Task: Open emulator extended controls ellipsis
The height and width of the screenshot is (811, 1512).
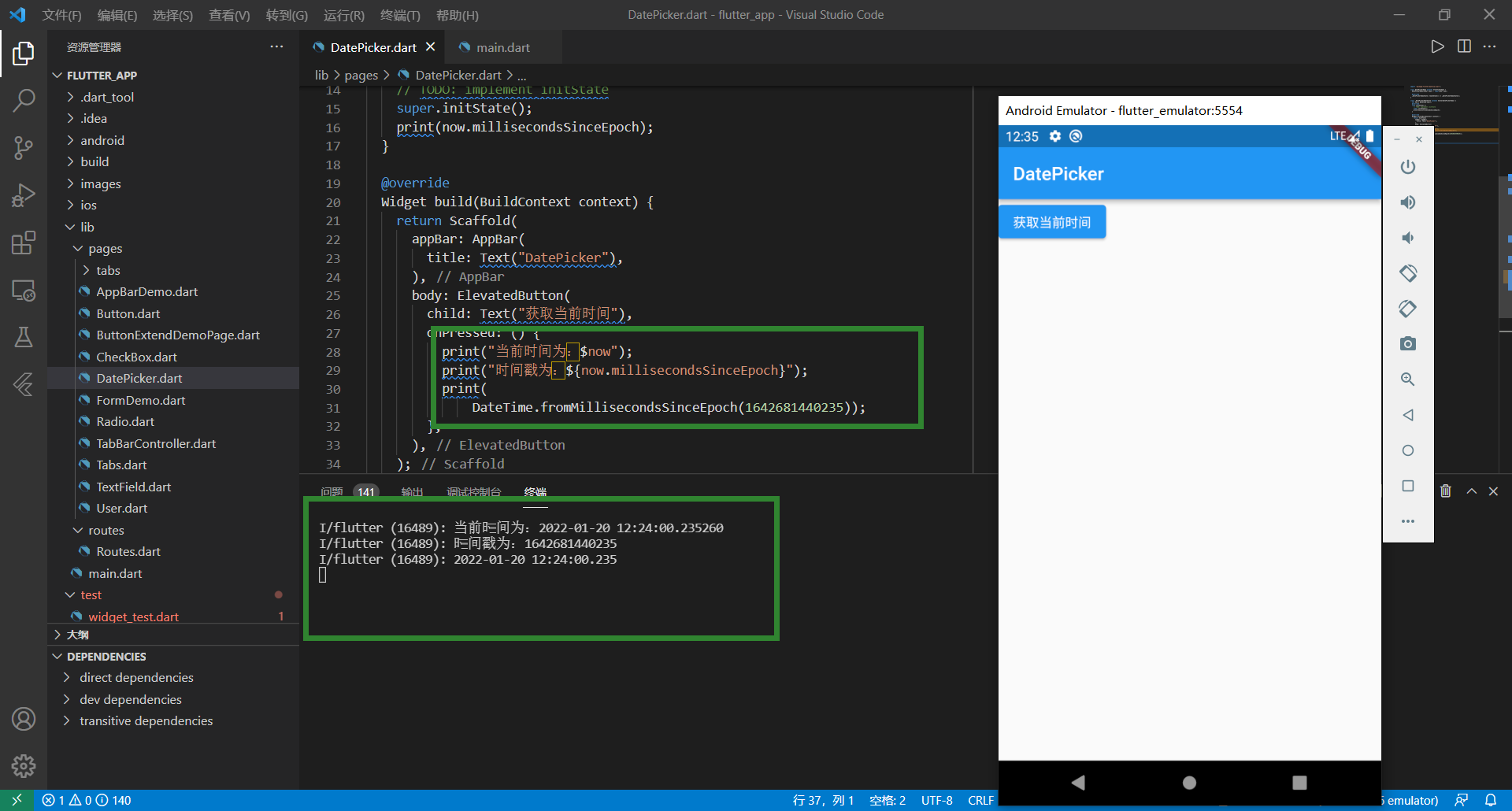Action: point(1408,521)
